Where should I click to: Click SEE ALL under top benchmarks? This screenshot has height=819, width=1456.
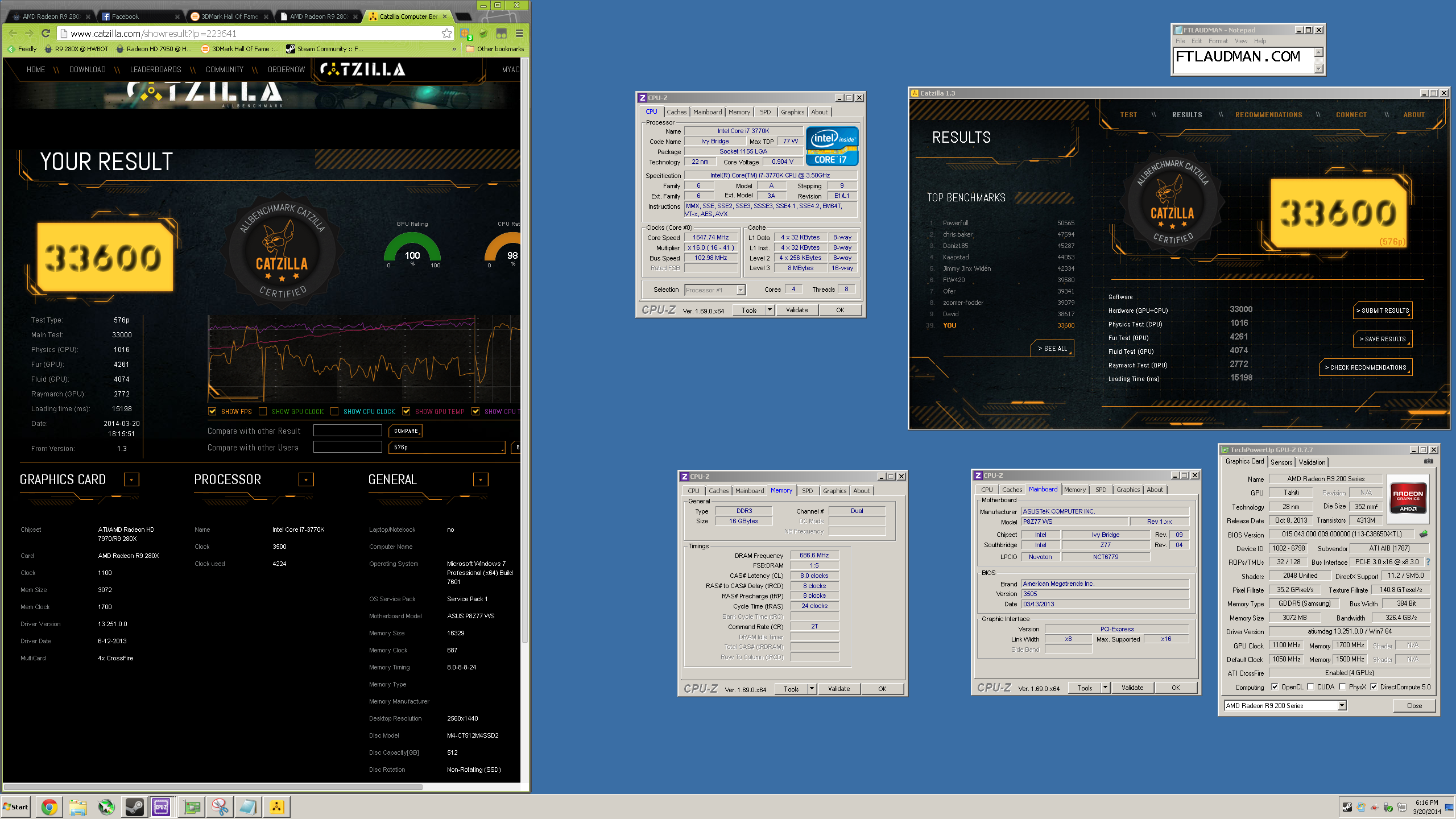pyautogui.click(x=1052, y=348)
